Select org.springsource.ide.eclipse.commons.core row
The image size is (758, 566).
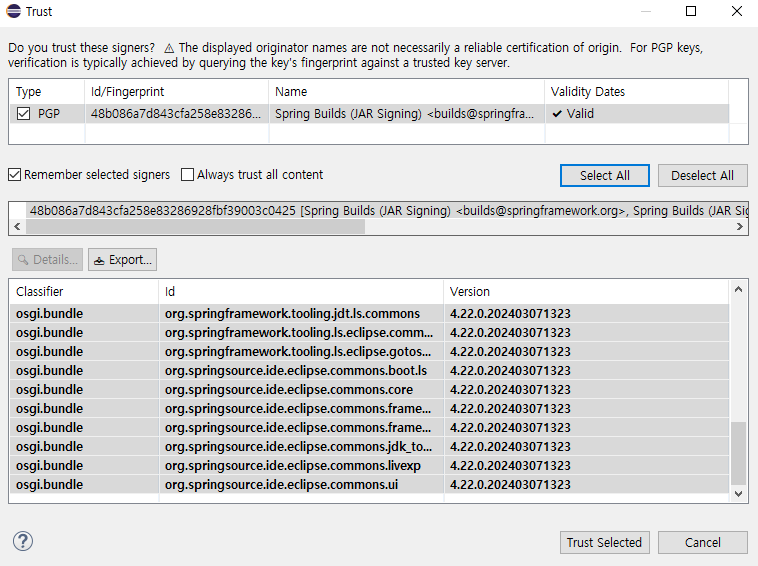[x=369, y=390]
